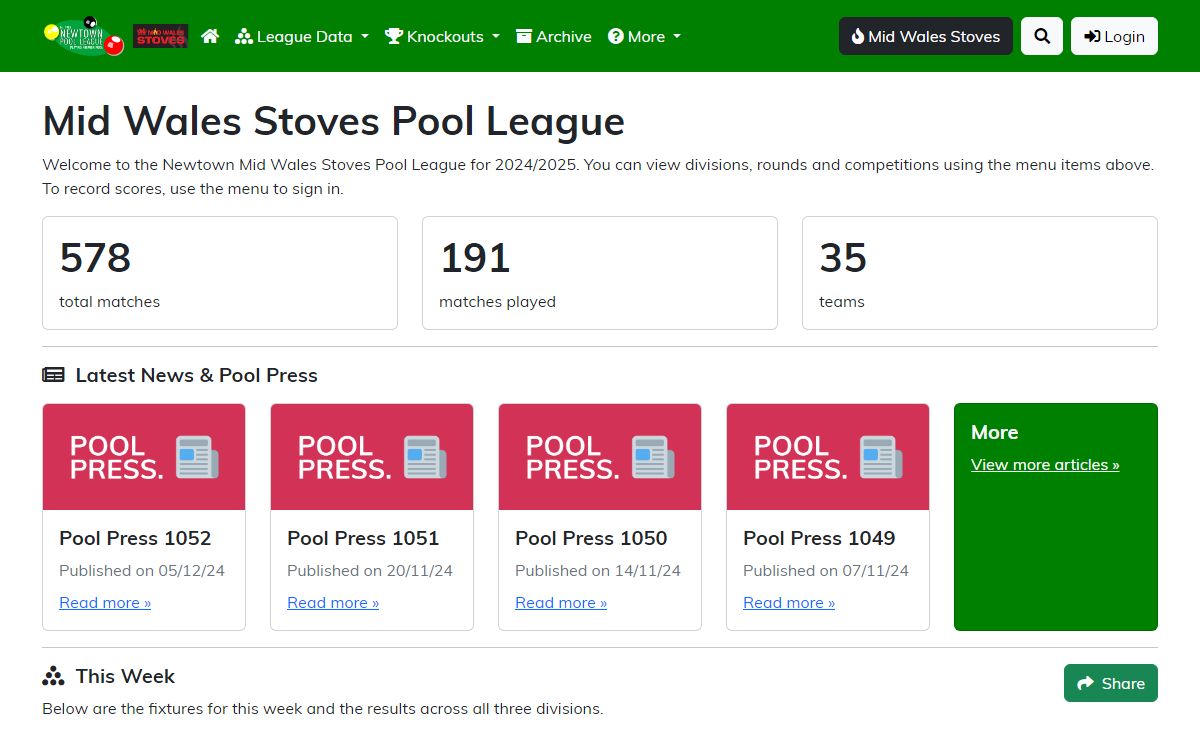1200x740 pixels.
Task: Click the Pool Press 1051 banner image
Action: 372,457
